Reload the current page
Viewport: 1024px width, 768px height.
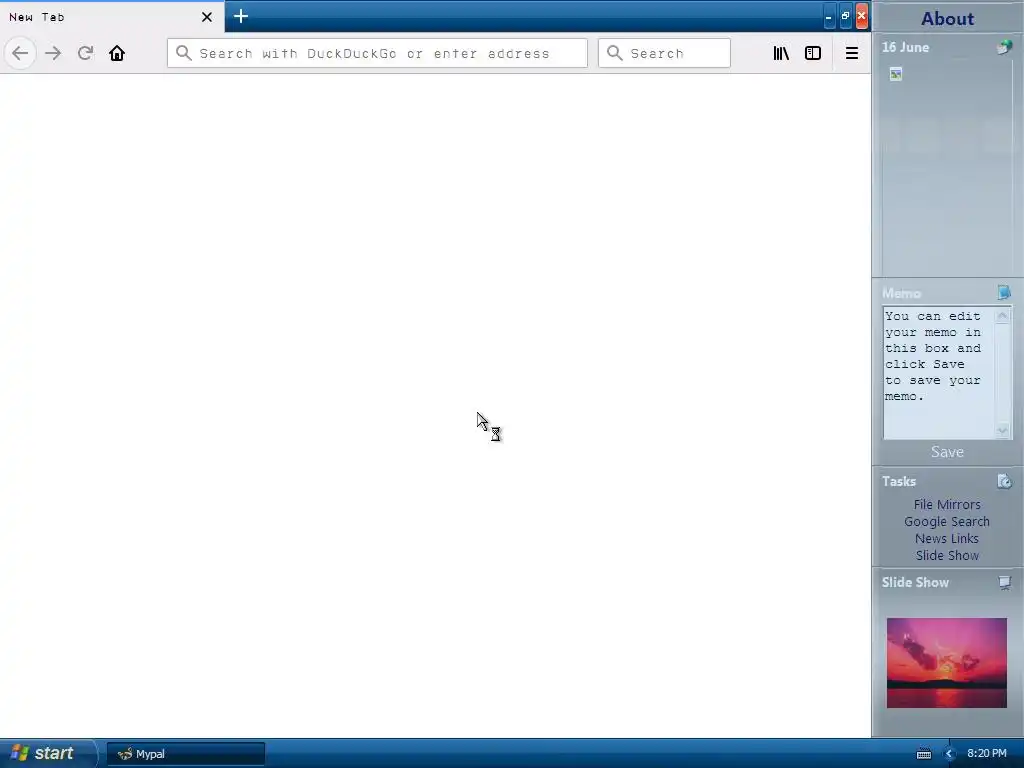[x=85, y=53]
